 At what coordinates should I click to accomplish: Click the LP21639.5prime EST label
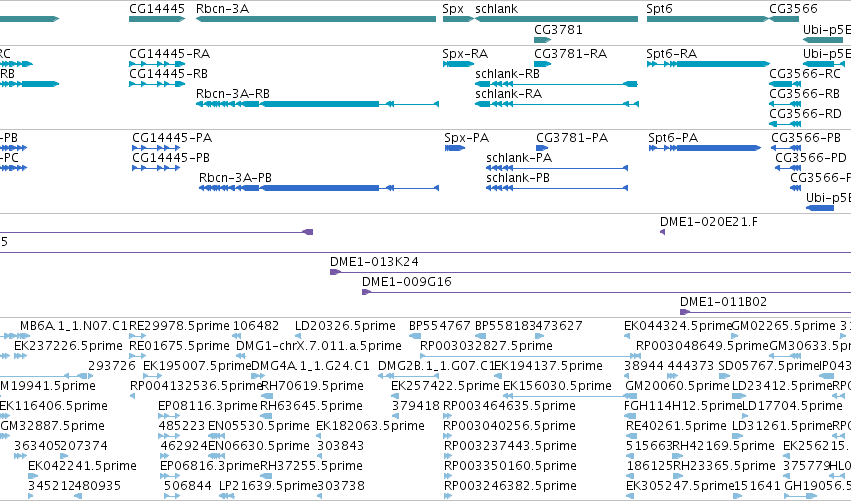(268, 486)
